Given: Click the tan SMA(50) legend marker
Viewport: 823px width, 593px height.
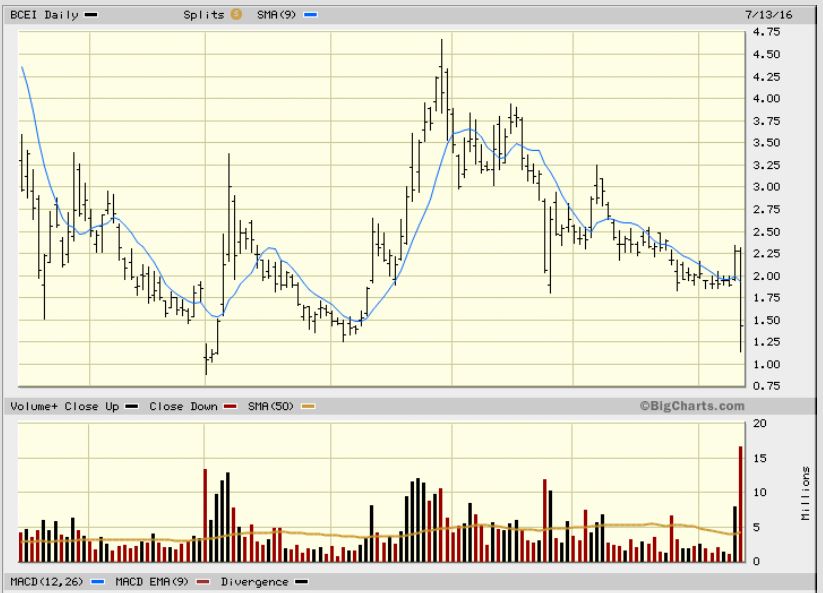Looking at the screenshot, I should pyautogui.click(x=308, y=407).
